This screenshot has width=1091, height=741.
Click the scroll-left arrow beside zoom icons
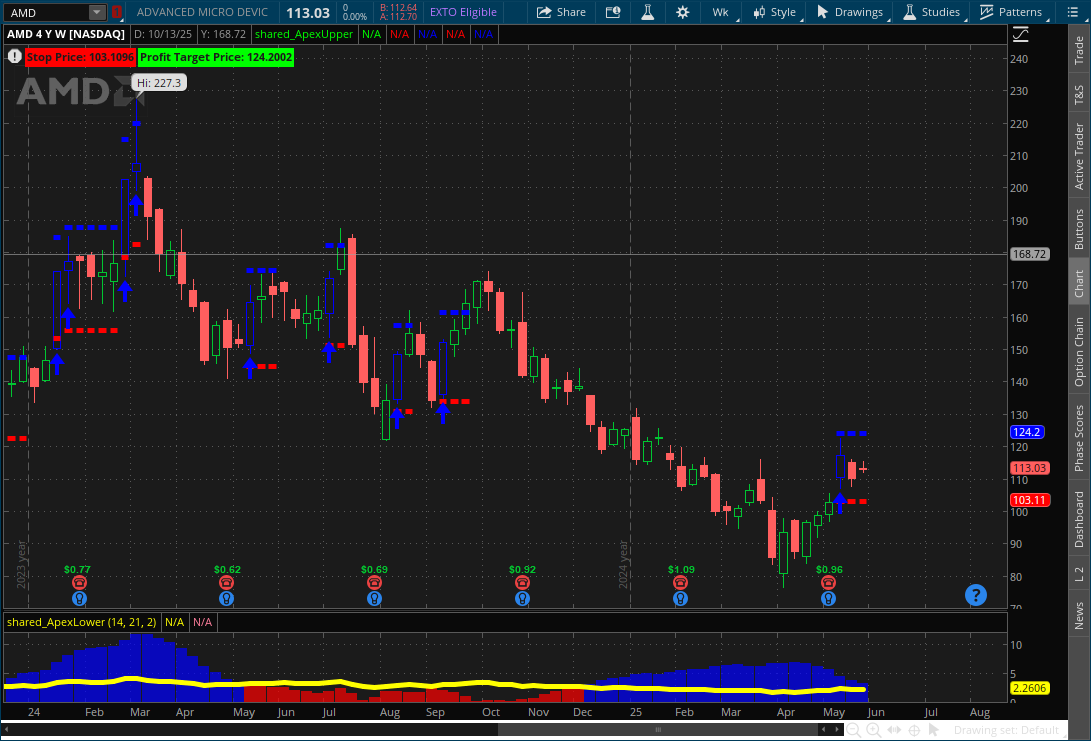[824, 730]
